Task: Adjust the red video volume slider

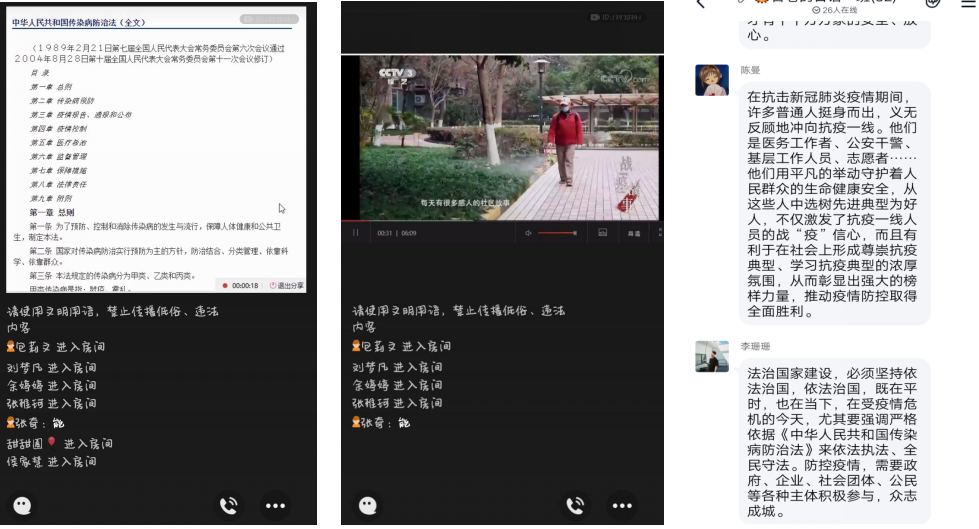Action: pyautogui.click(x=558, y=233)
